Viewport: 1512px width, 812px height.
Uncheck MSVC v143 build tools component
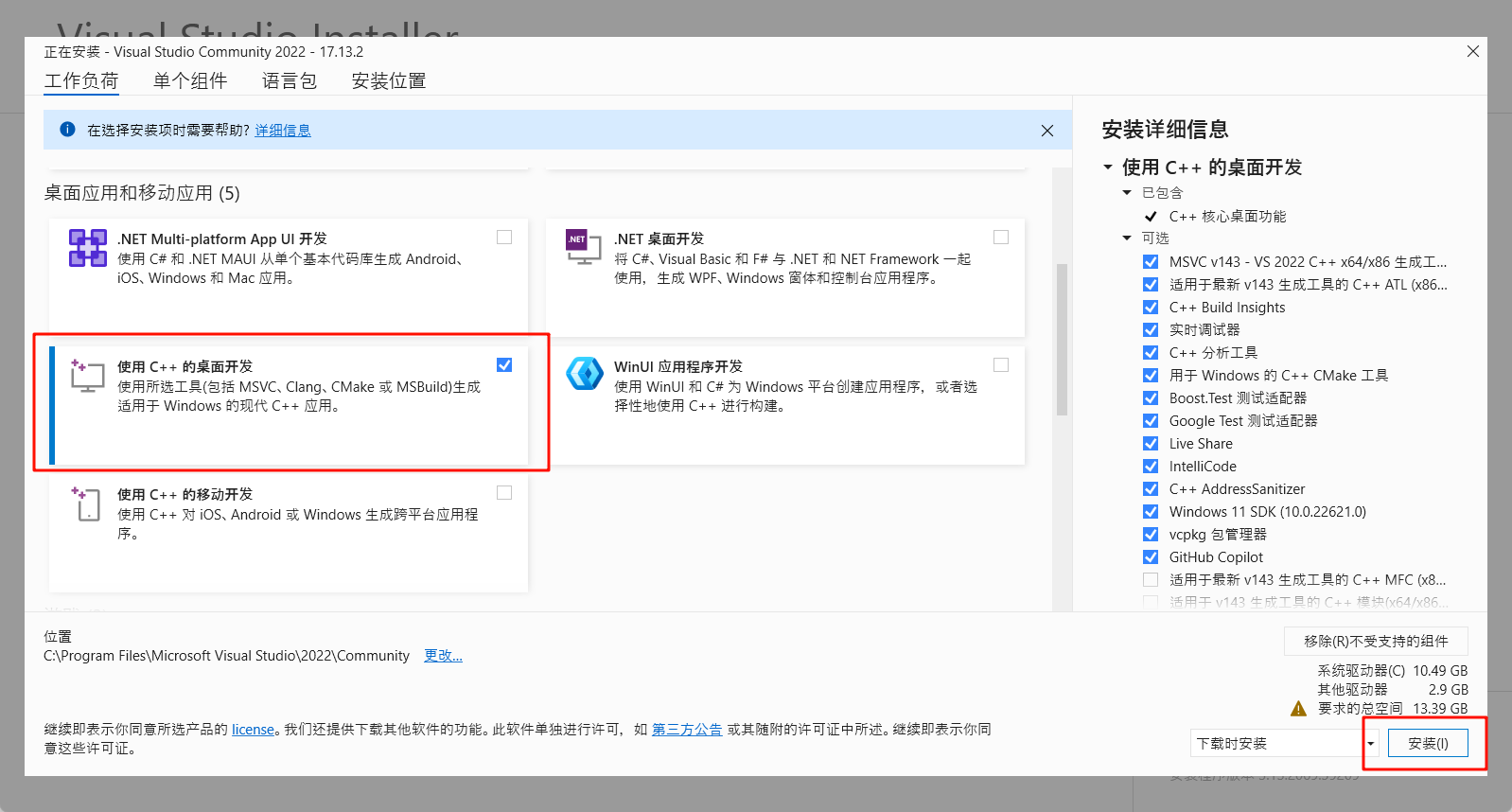(1151, 262)
